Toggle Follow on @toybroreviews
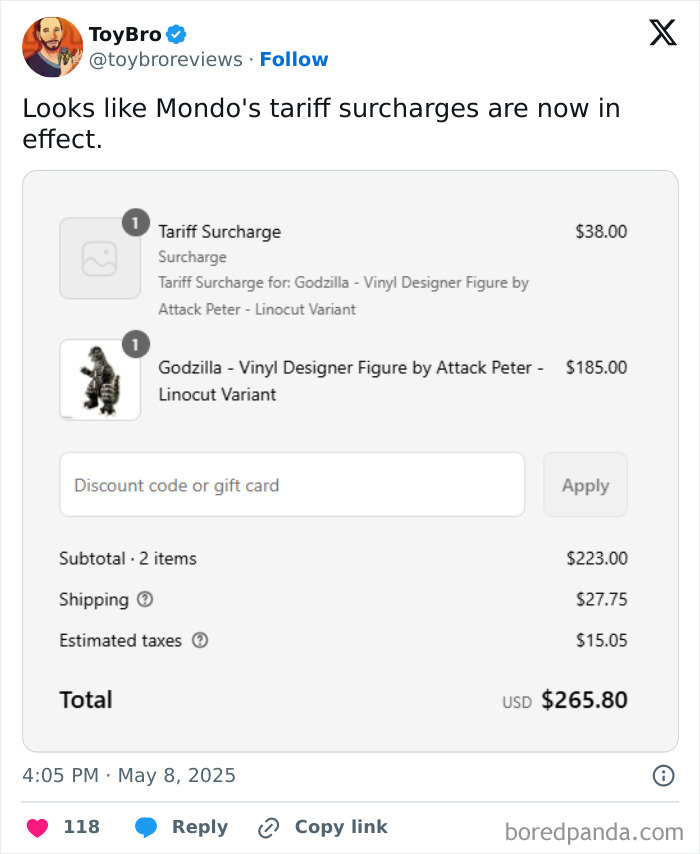Viewport: 700px width, 854px height. (294, 59)
